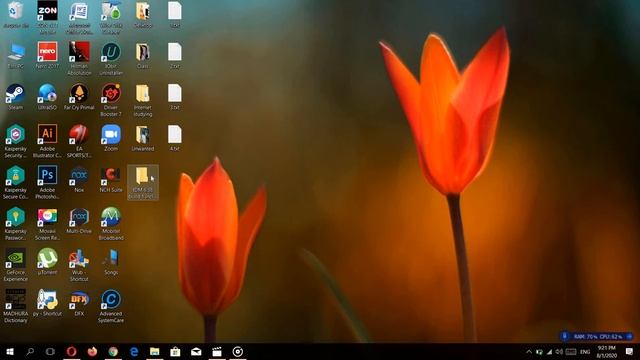640x360 pixels.
Task: Select the UltraISO desktop shortcut
Action: (47, 97)
